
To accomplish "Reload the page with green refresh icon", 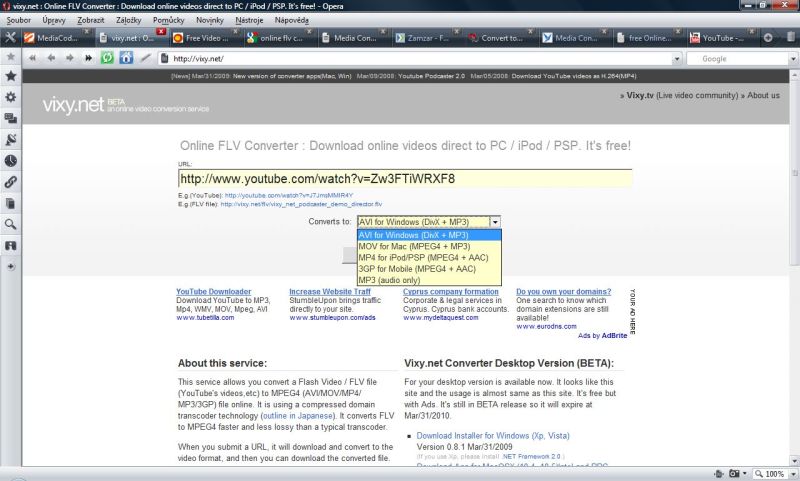I will pyautogui.click(x=107, y=58).
